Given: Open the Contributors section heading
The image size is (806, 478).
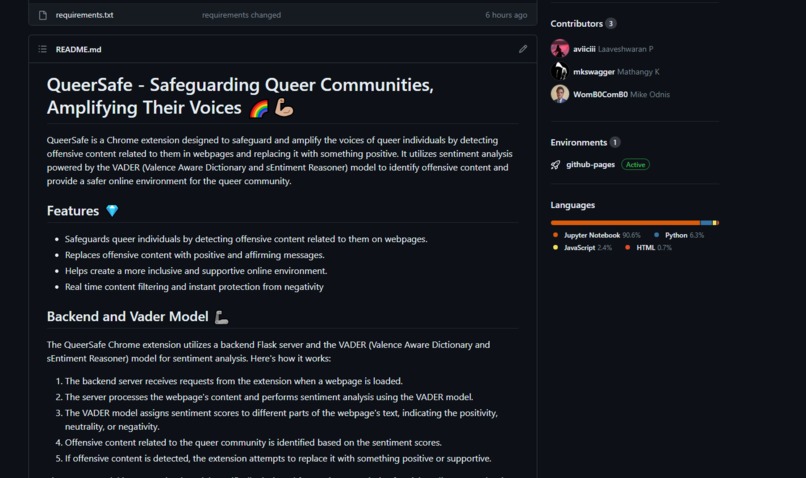Looking at the screenshot, I should tap(576, 24).
